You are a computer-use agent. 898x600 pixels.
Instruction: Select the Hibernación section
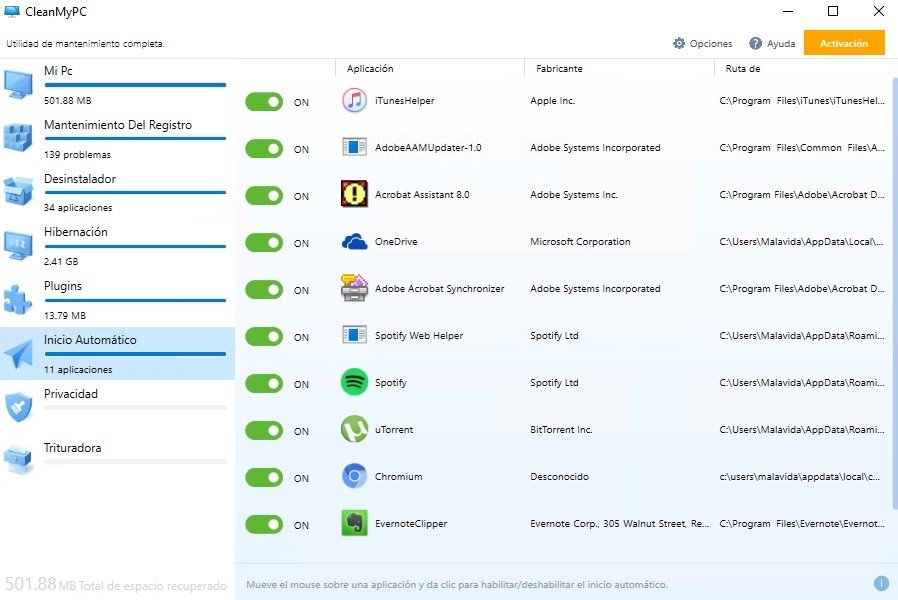117,246
